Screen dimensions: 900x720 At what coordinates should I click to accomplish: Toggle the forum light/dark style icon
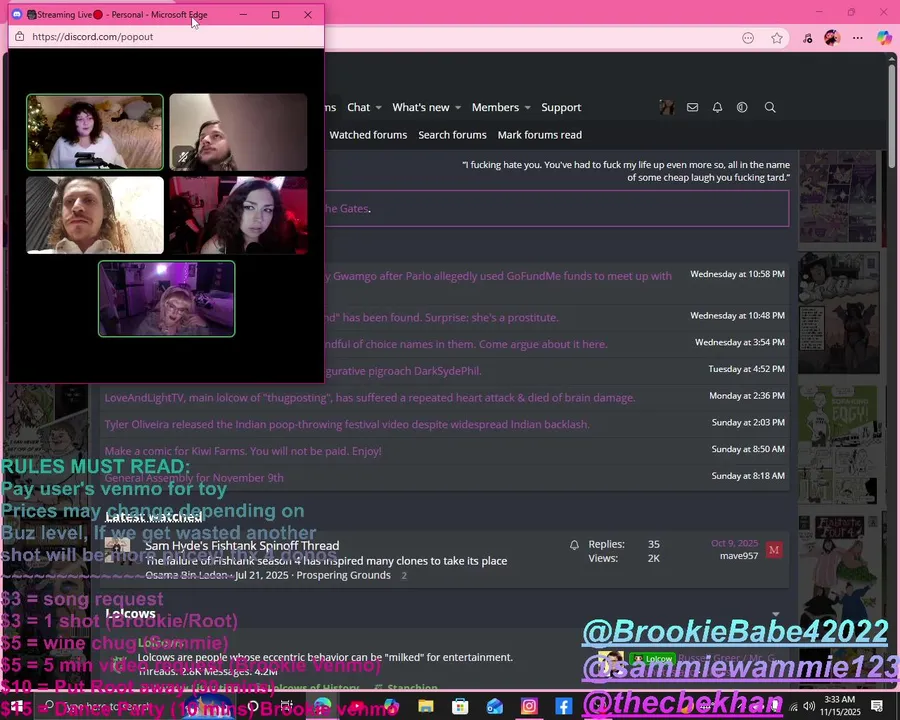coord(742,107)
